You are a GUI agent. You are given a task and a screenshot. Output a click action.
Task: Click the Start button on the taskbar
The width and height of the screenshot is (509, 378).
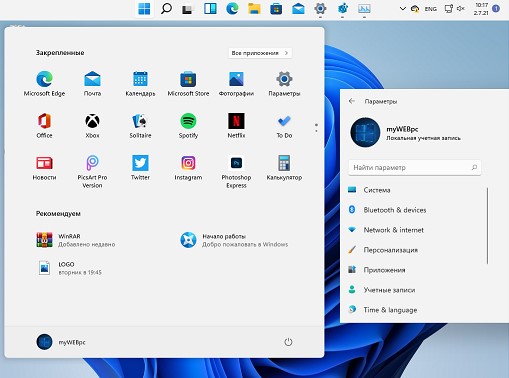[x=144, y=9]
